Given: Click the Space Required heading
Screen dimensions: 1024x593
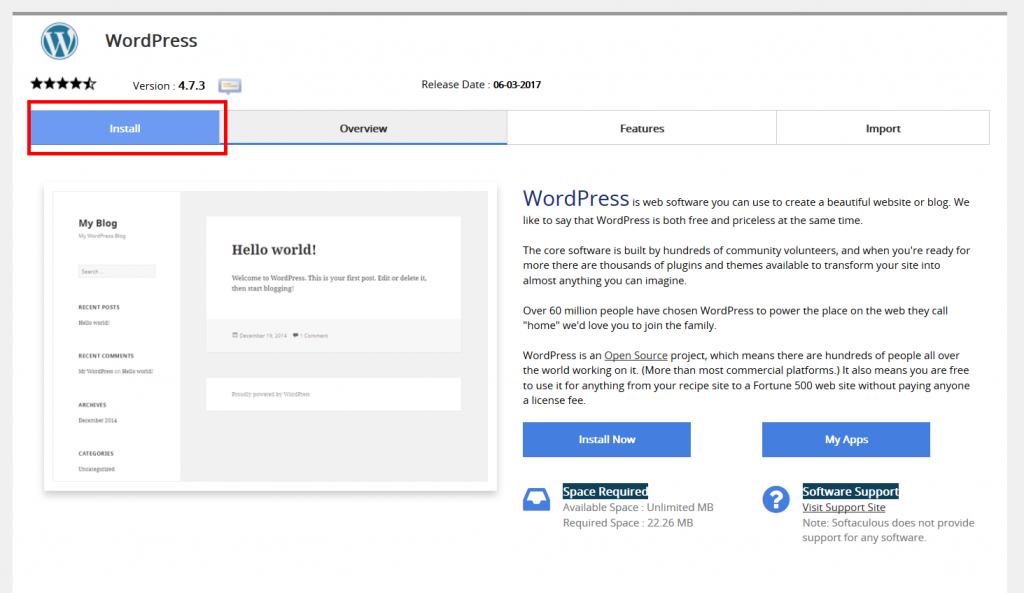Looking at the screenshot, I should 605,491.
